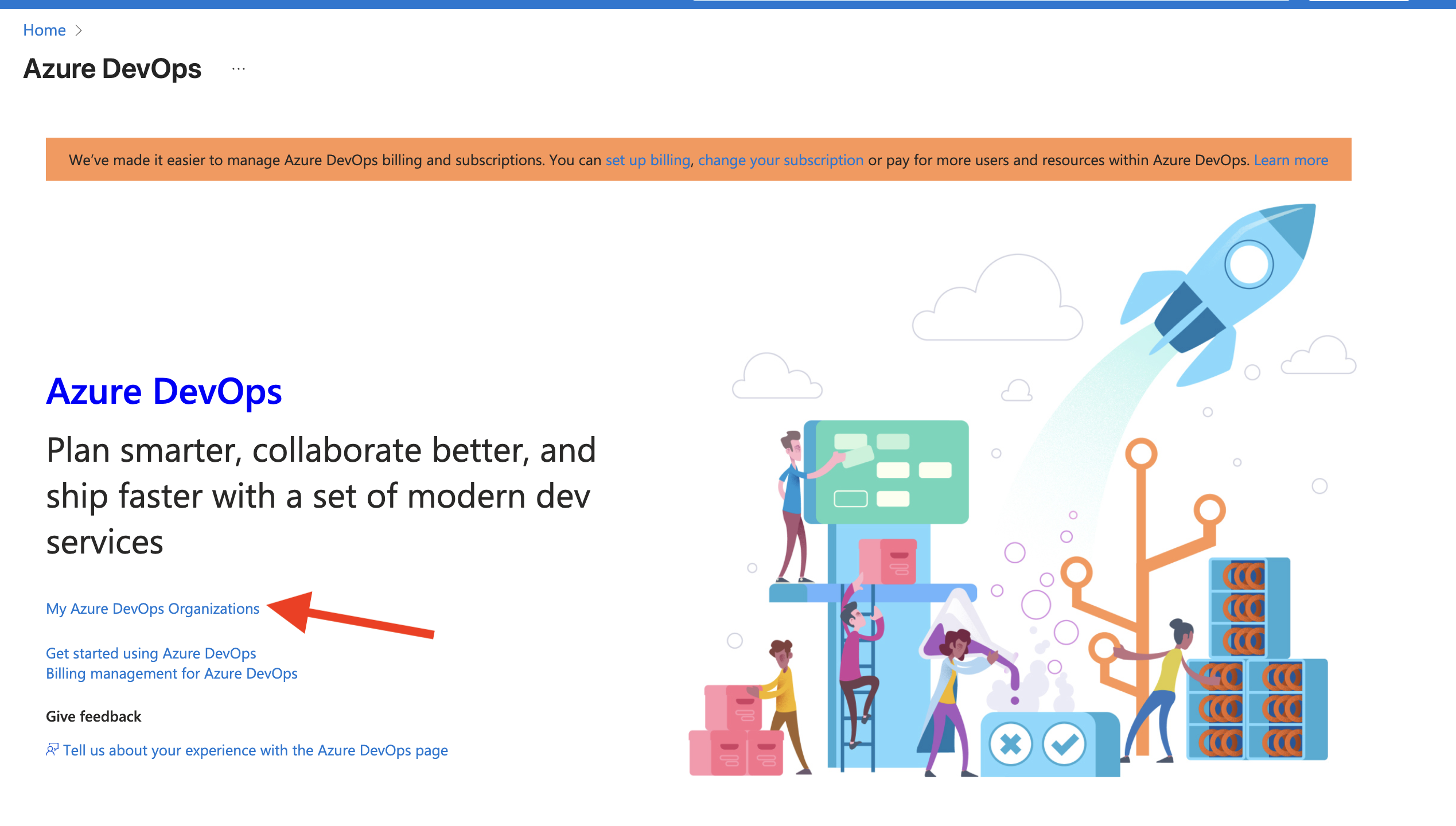
Task: Click the feedback smiley icon near Tell us link
Action: click(x=52, y=749)
